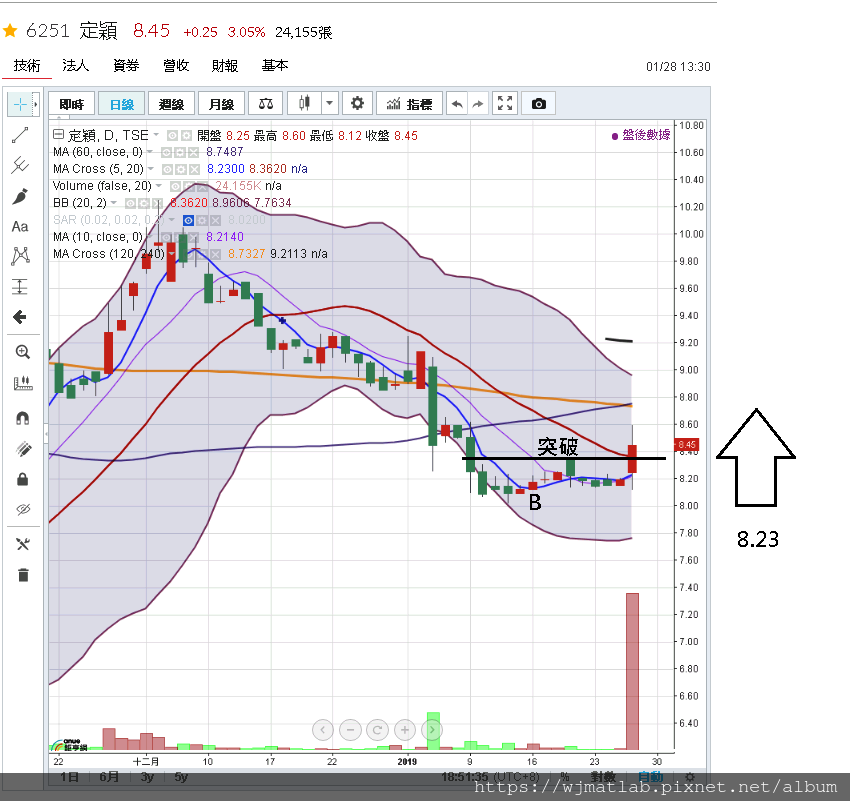Click the candlestick chart style icon
850x801 pixels.
(305, 104)
